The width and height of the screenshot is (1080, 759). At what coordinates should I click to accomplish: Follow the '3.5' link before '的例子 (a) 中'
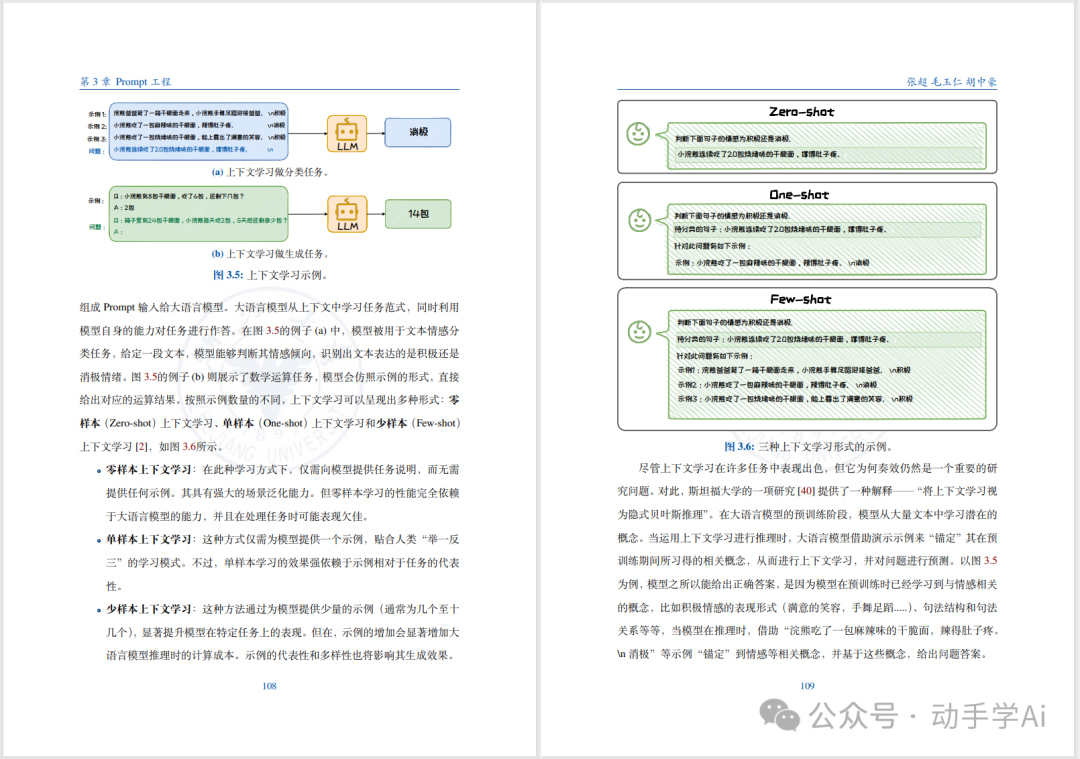coord(272,331)
